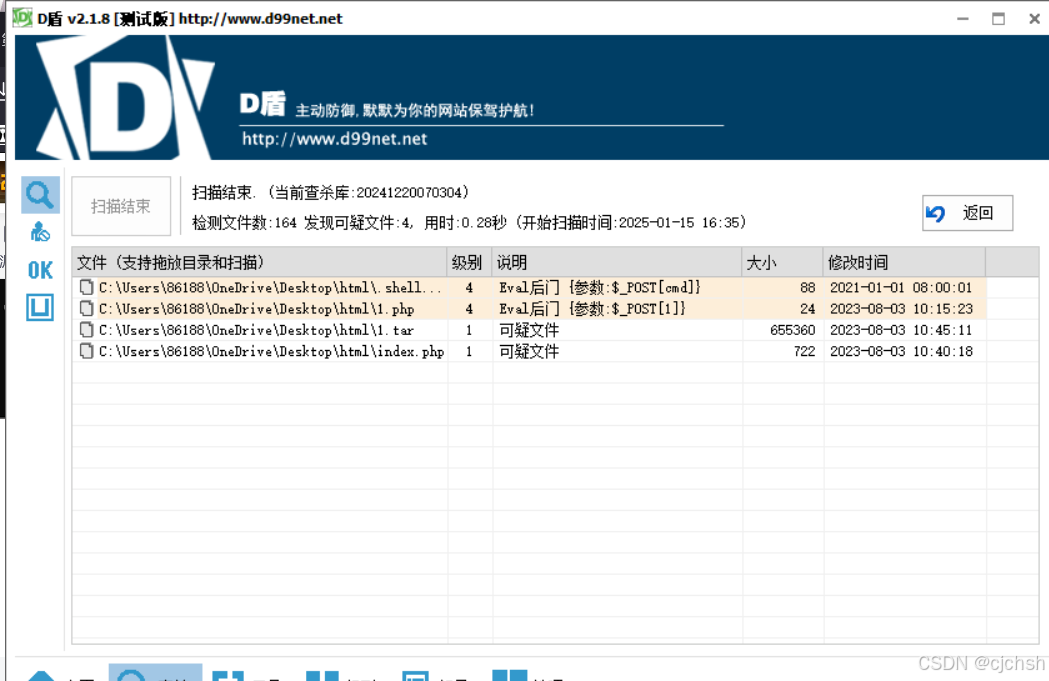Viewport: 1049px width, 681px height.
Task: Click size value 88
Action: pos(807,288)
